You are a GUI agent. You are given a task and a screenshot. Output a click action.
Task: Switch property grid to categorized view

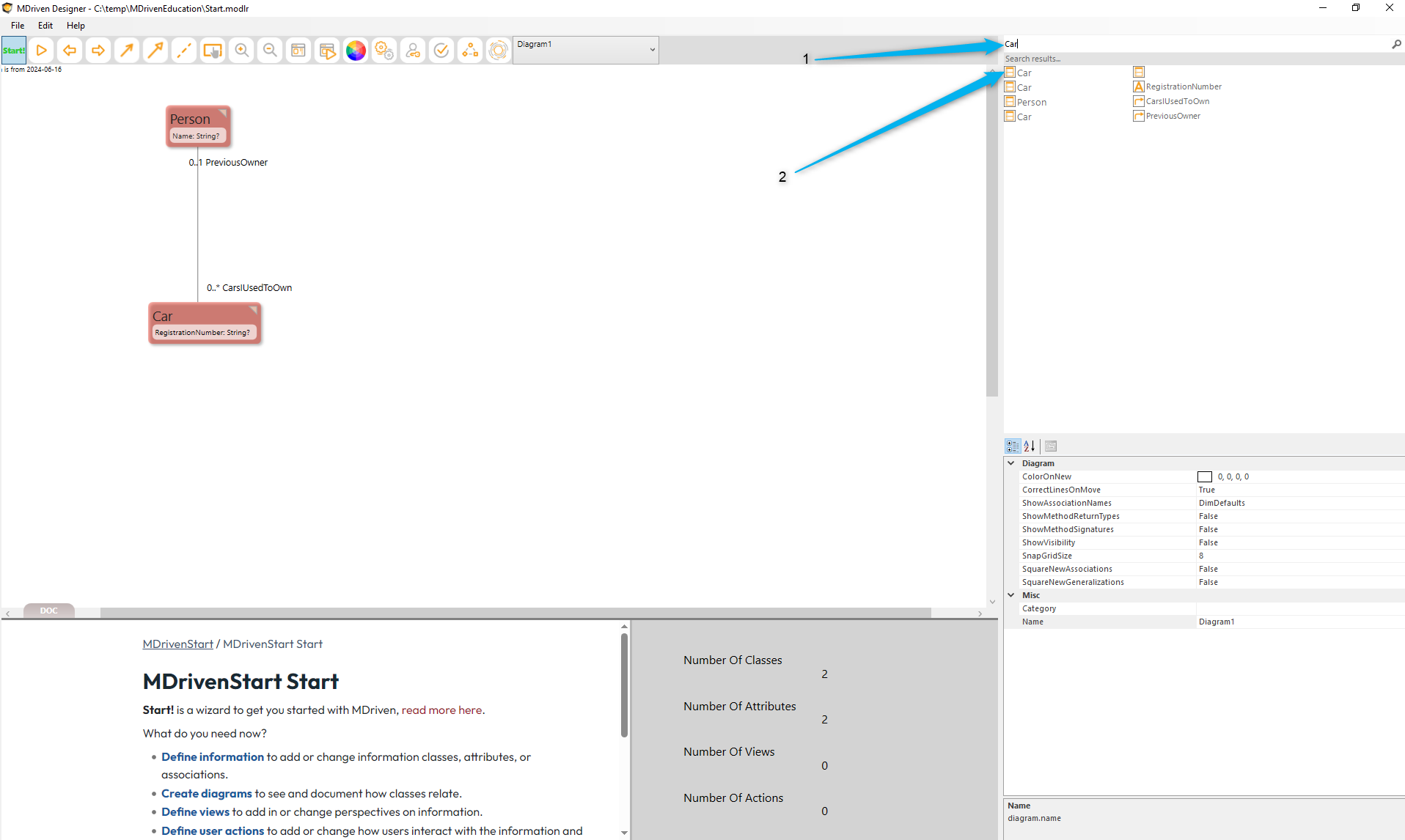[1013, 446]
